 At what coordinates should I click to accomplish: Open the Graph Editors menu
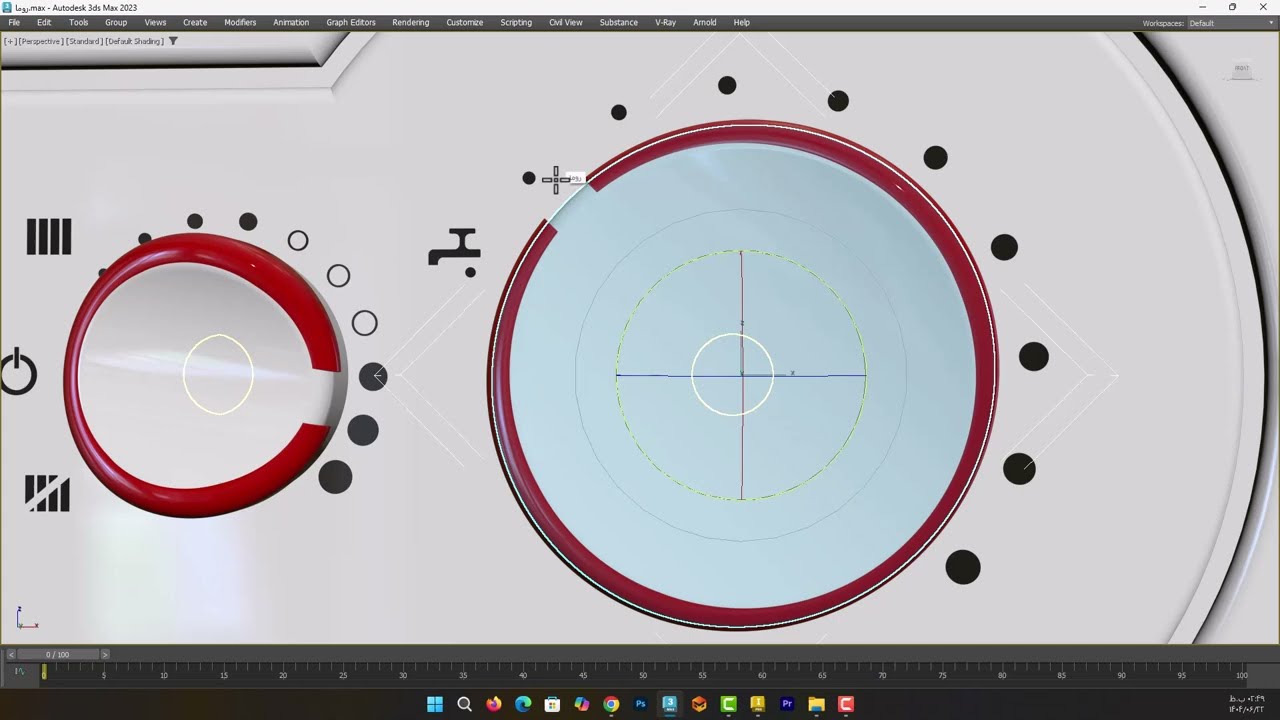[x=351, y=22]
